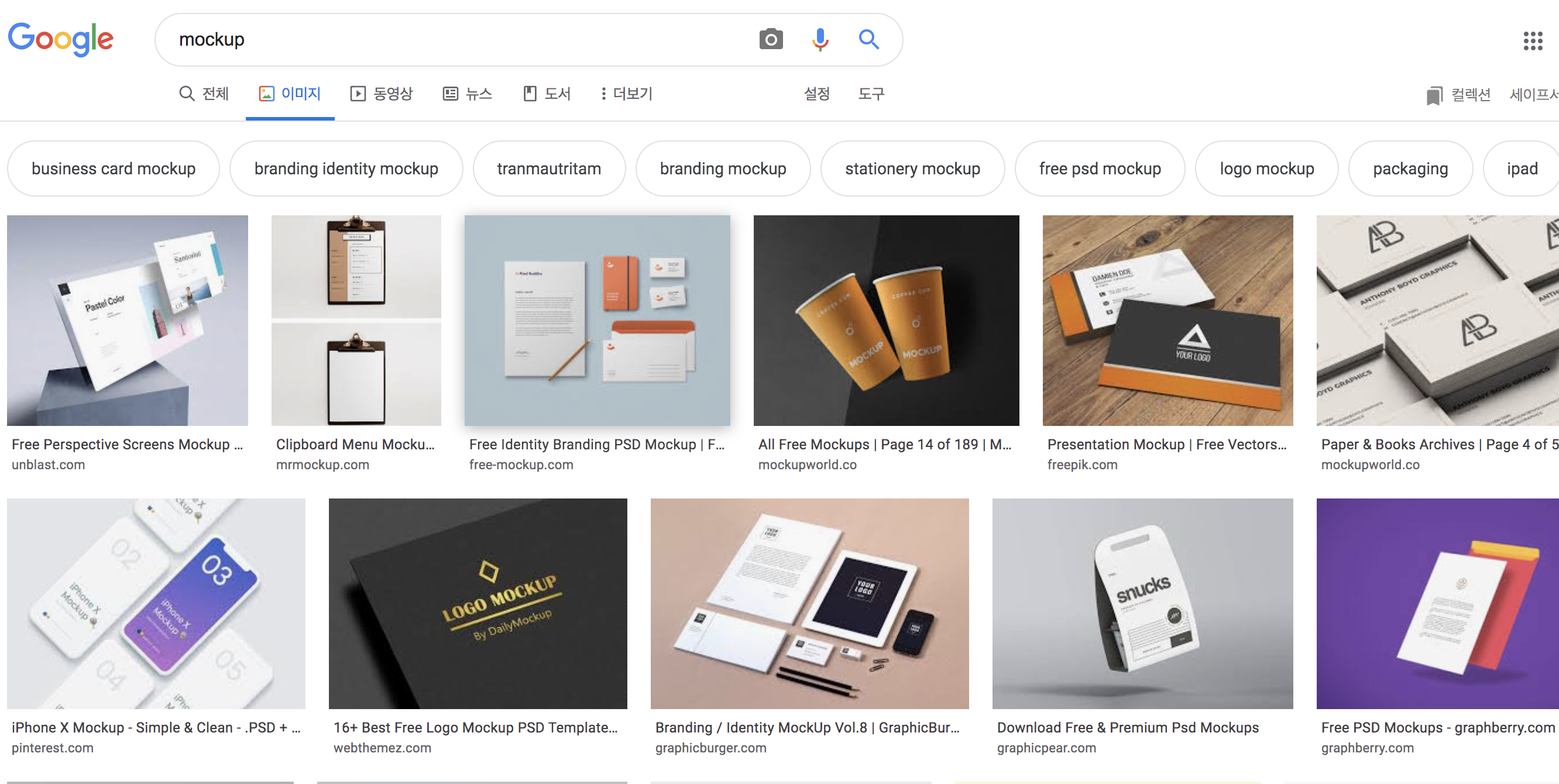Open the 도서 books tab
The image size is (1559, 784).
547,94
